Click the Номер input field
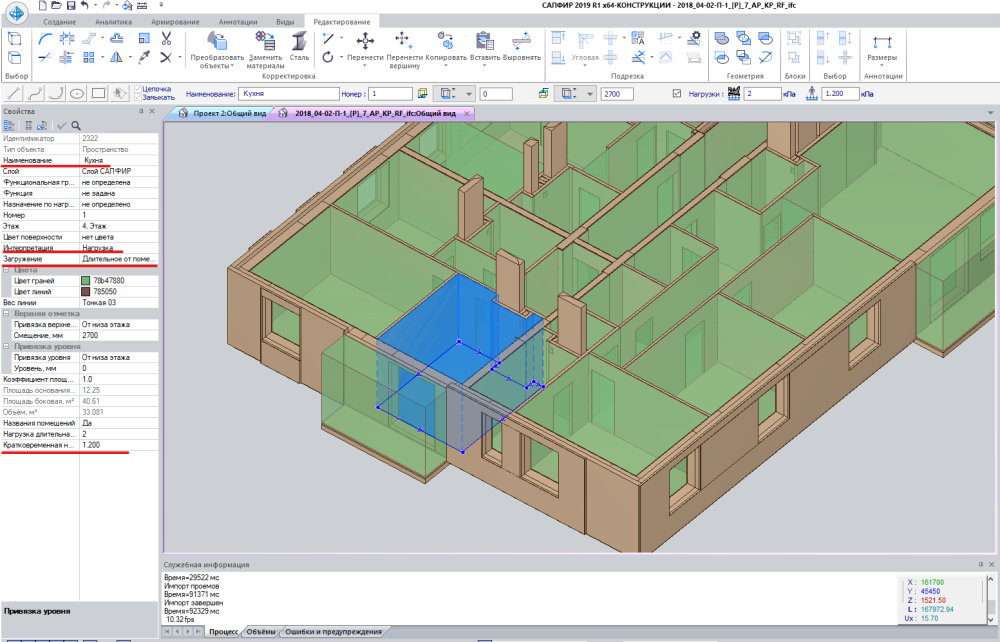 [390, 94]
